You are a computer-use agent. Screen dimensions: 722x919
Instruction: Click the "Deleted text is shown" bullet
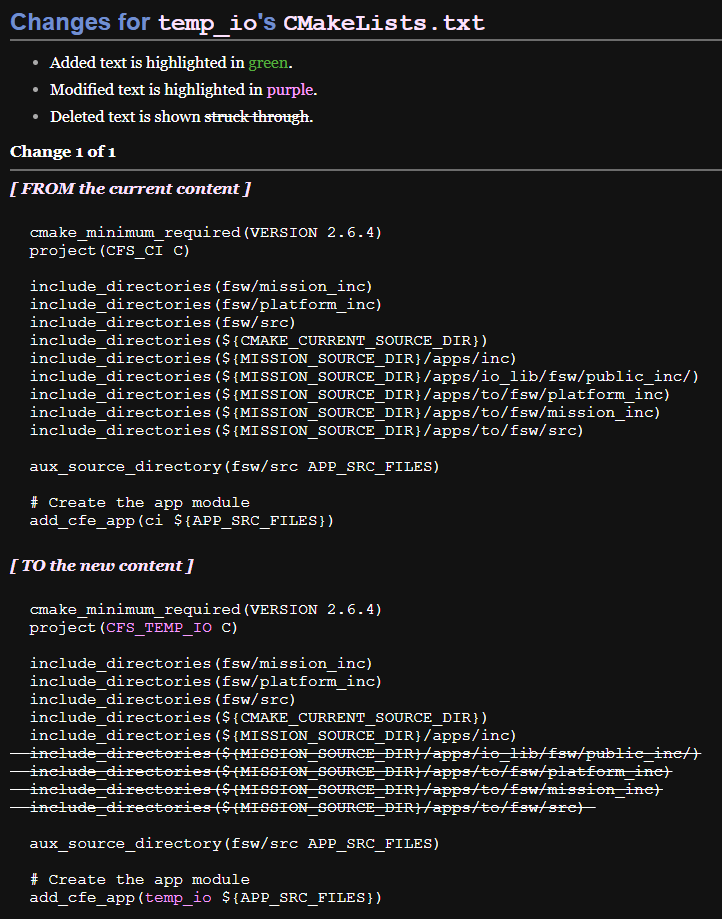pos(125,117)
